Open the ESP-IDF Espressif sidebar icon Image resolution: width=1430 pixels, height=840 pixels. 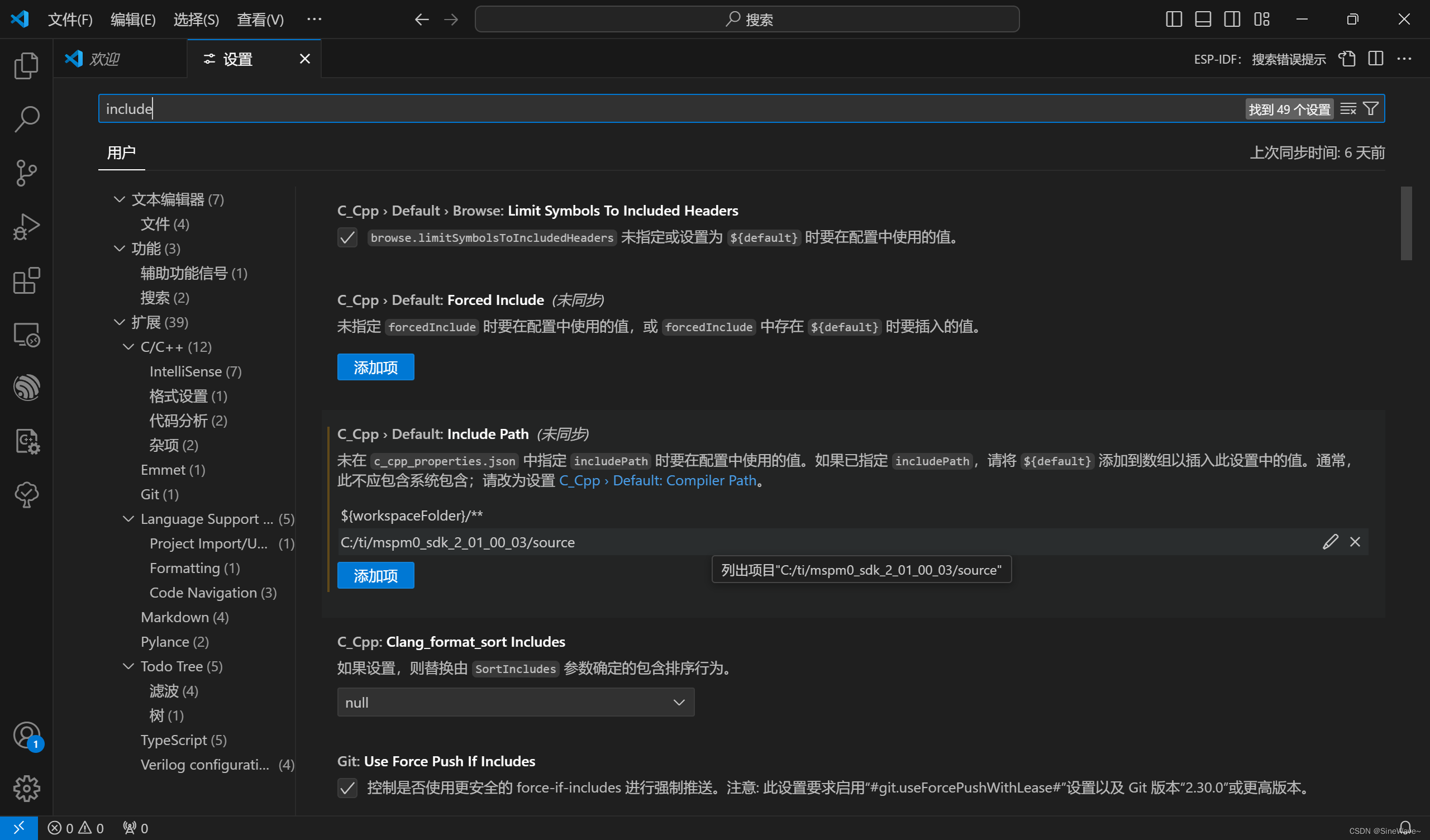[26, 388]
